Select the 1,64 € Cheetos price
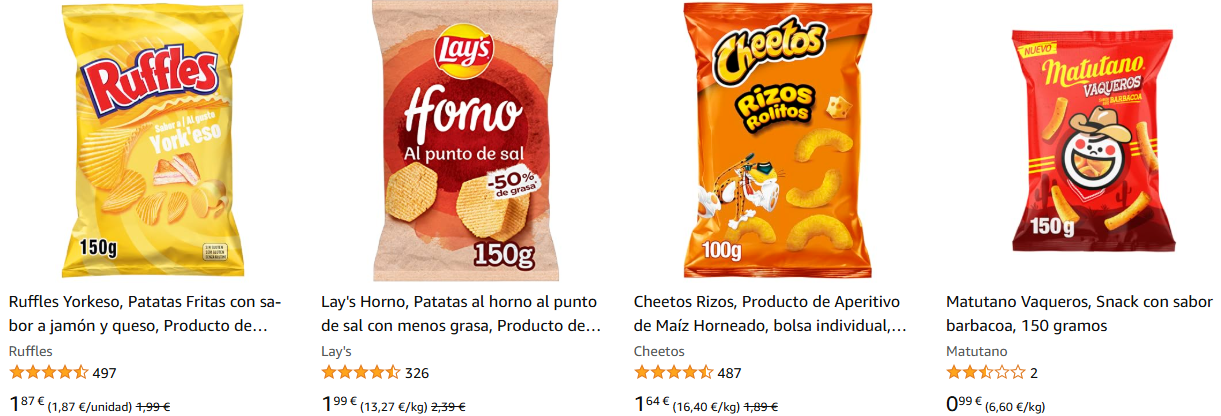Screen dimensions: 1221x416 652,404
